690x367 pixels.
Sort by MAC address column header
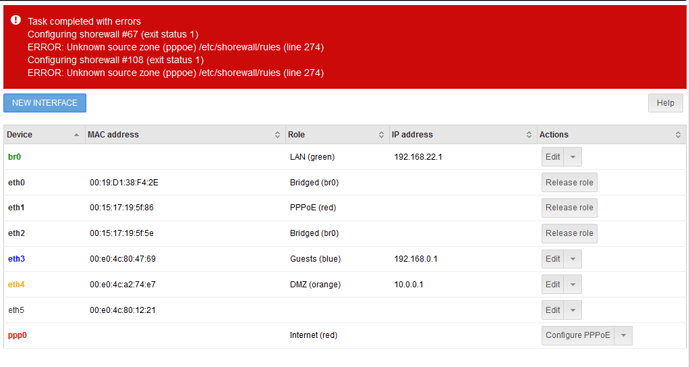(184, 135)
